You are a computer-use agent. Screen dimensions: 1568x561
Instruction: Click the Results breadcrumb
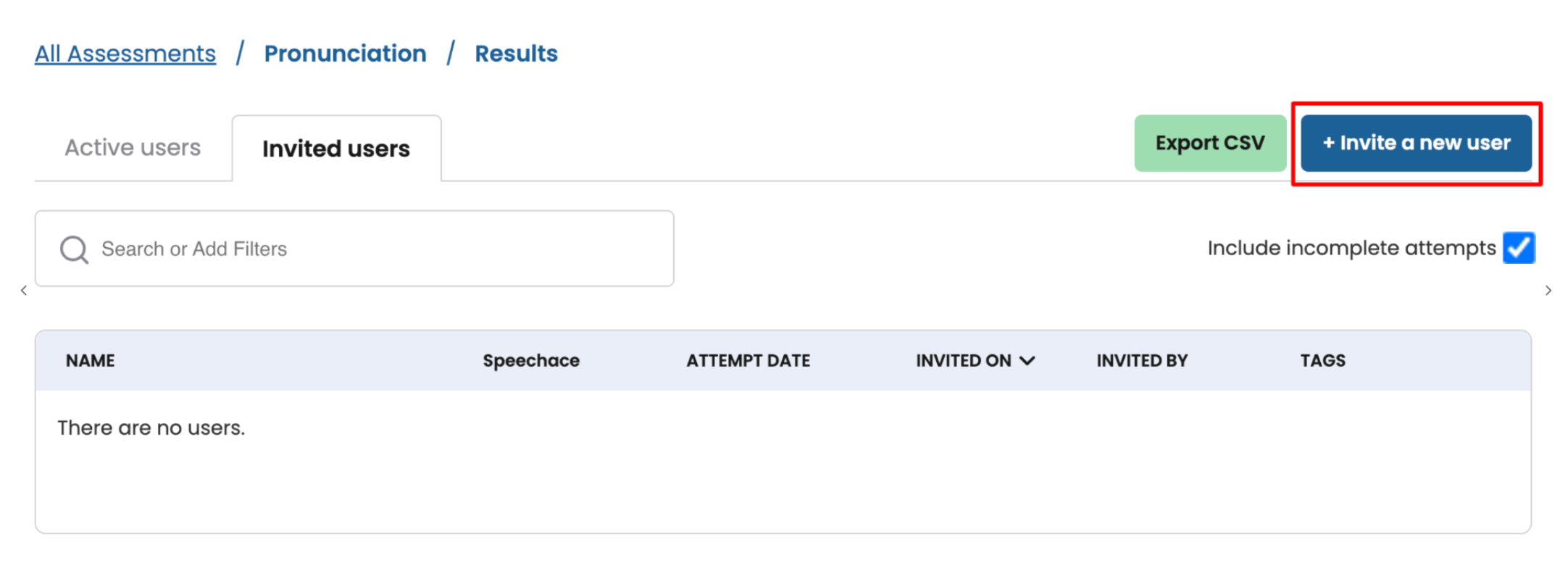pyautogui.click(x=516, y=54)
